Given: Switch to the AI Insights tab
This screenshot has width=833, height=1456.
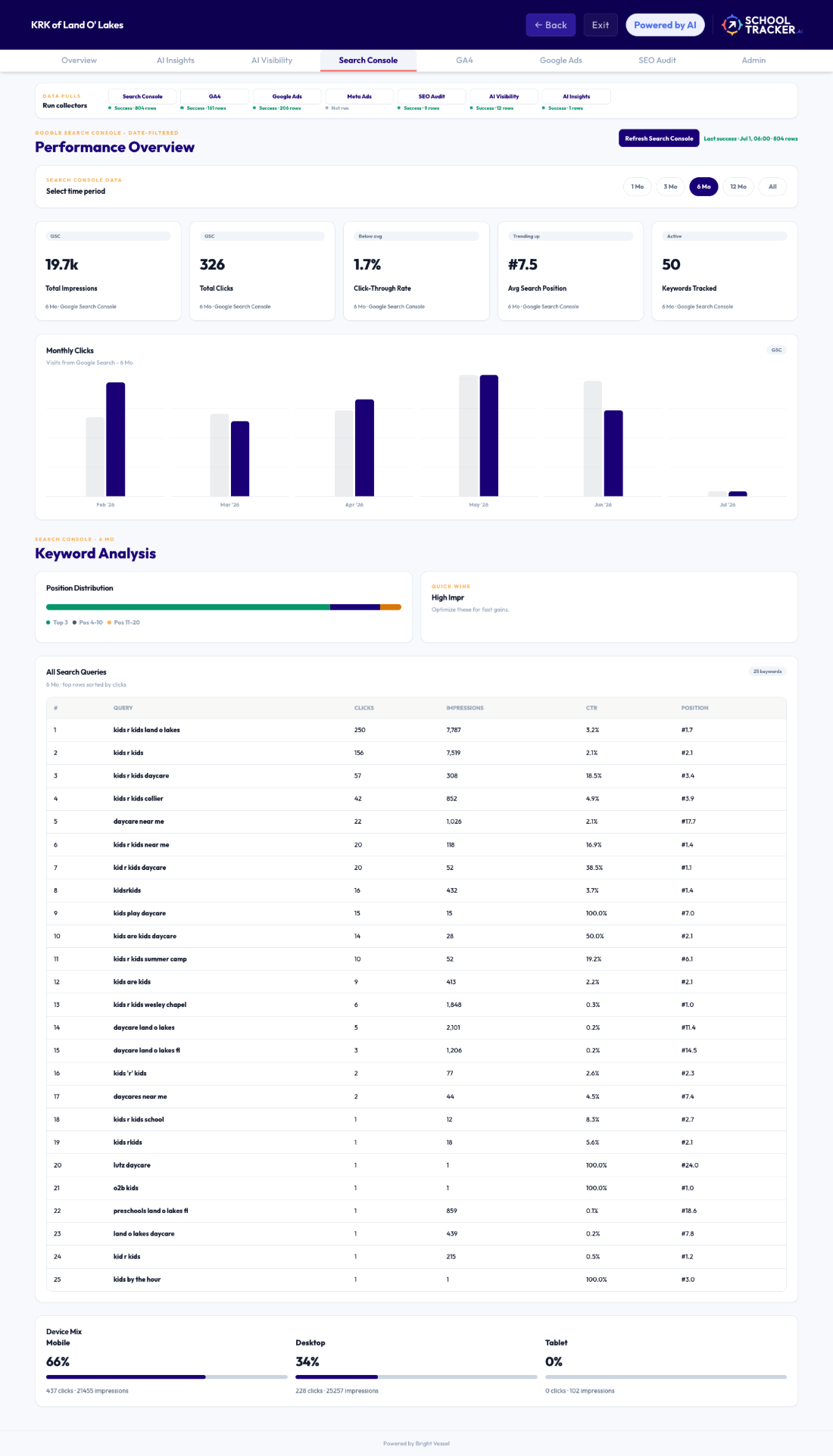Looking at the screenshot, I should pyautogui.click(x=176, y=61).
